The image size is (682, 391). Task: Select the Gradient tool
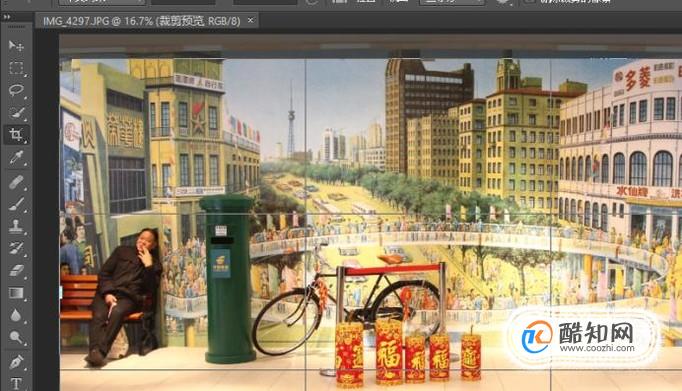[x=16, y=293]
